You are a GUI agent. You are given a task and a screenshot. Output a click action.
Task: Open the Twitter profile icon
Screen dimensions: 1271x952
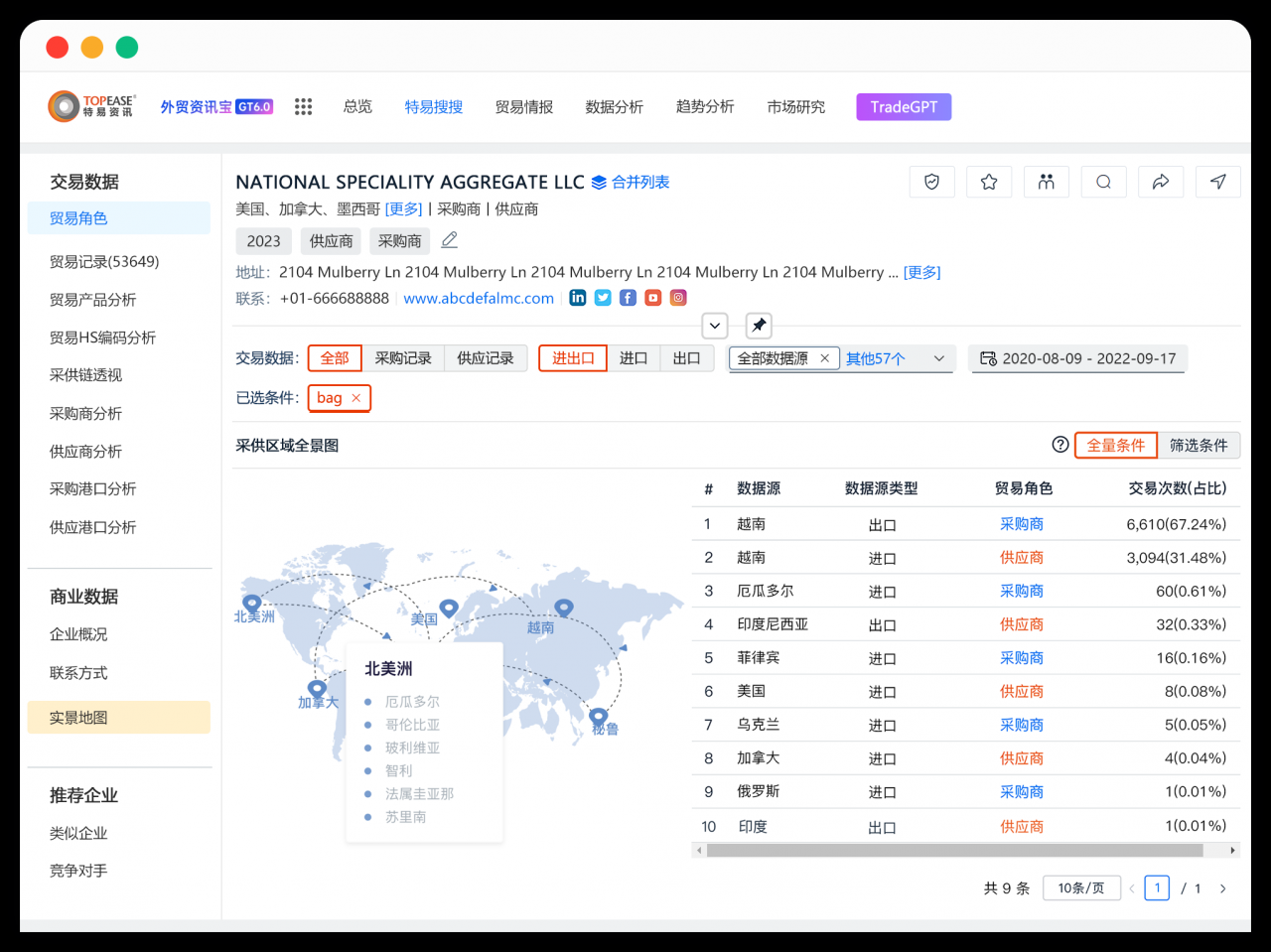[603, 298]
